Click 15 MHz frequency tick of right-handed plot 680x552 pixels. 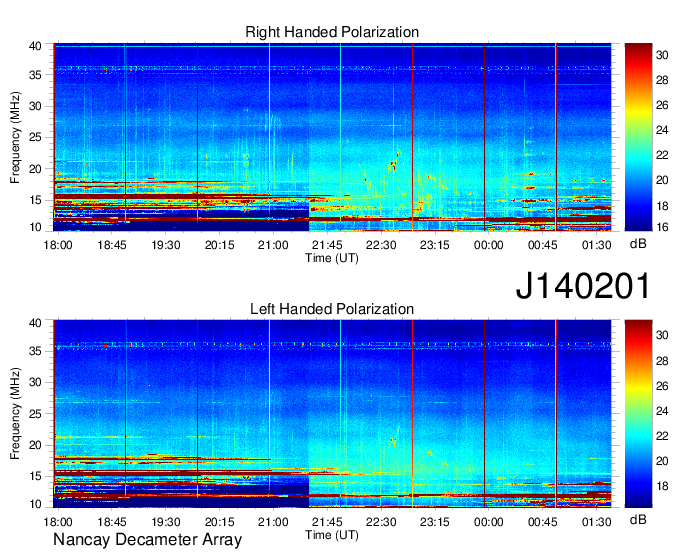coord(36,200)
